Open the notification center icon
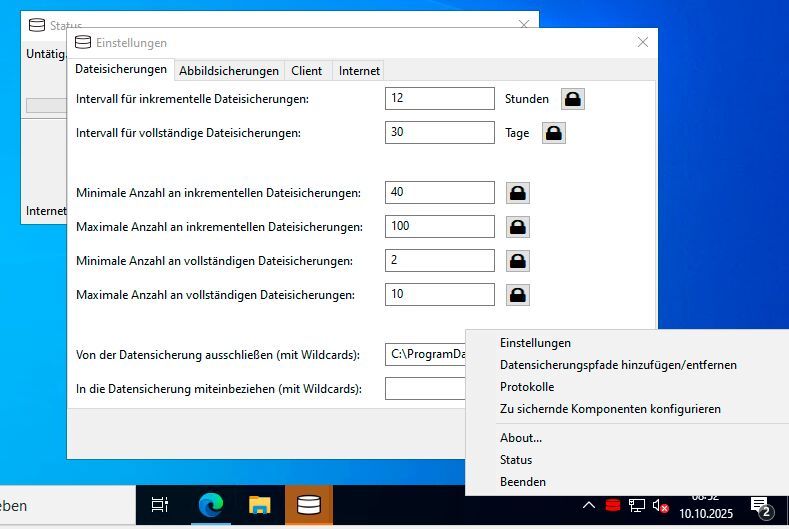Viewport: 789px width, 529px height. tap(762, 506)
